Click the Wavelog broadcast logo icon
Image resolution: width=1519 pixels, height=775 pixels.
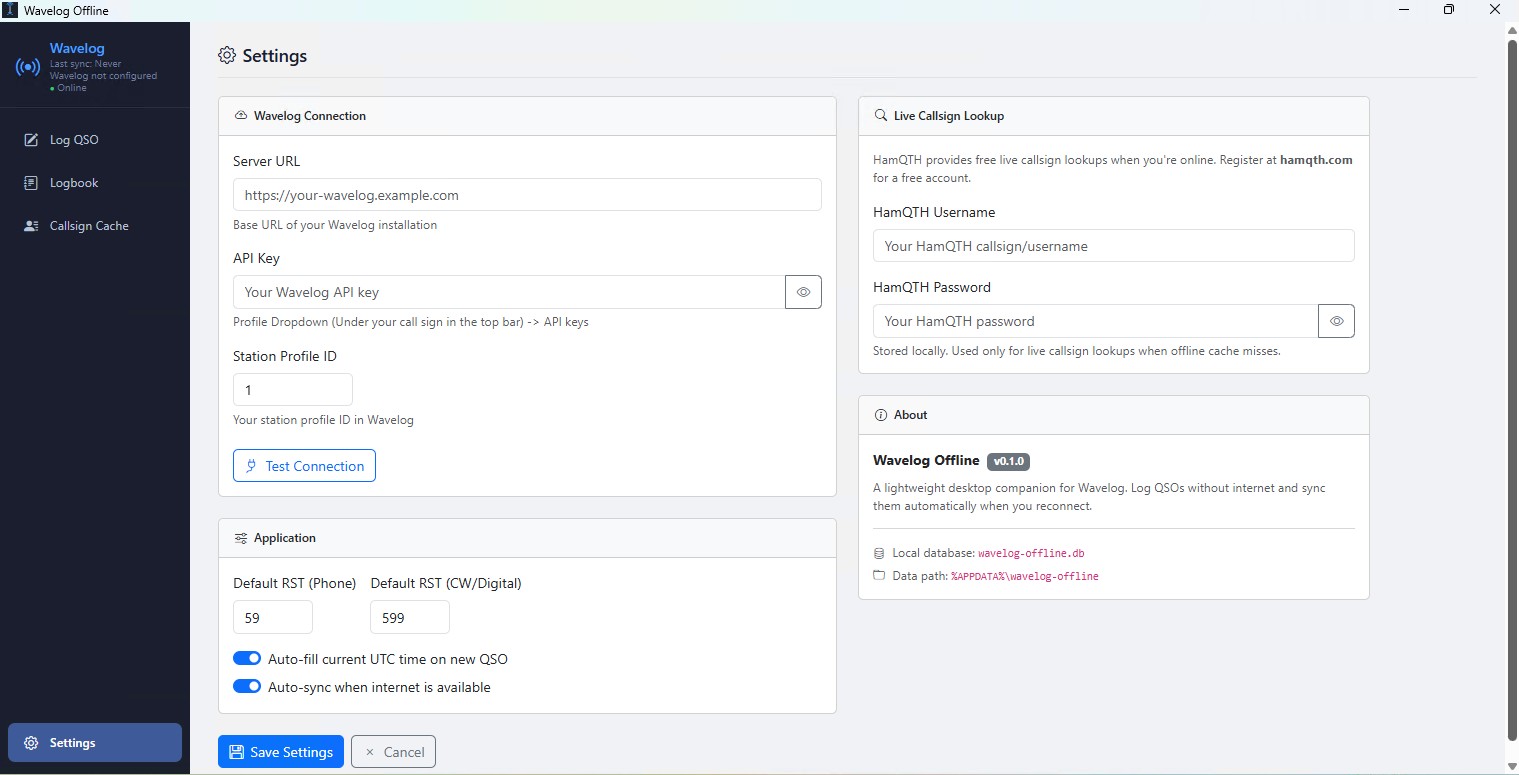[x=28, y=68]
